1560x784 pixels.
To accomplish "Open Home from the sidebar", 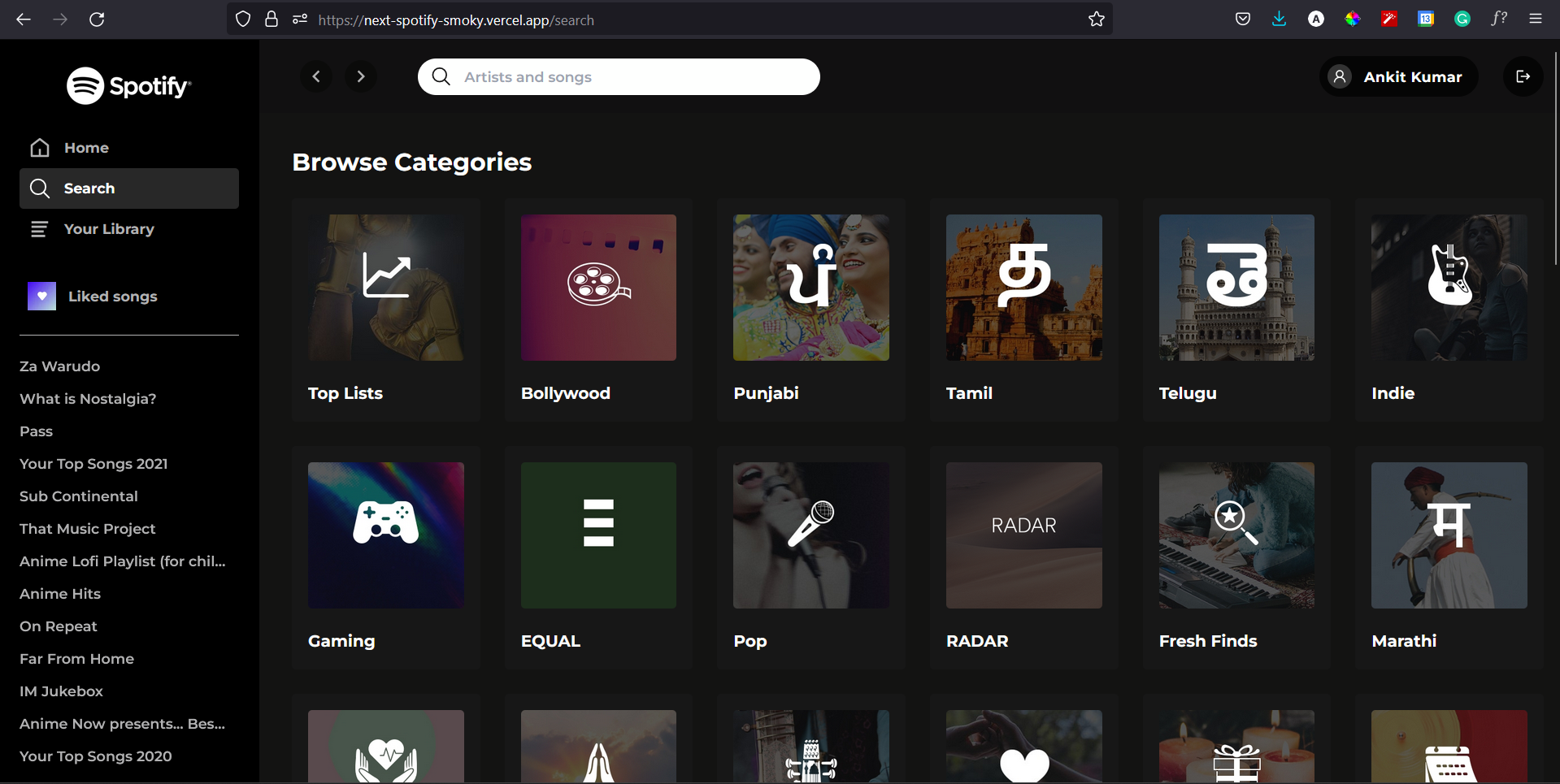I will pos(129,148).
